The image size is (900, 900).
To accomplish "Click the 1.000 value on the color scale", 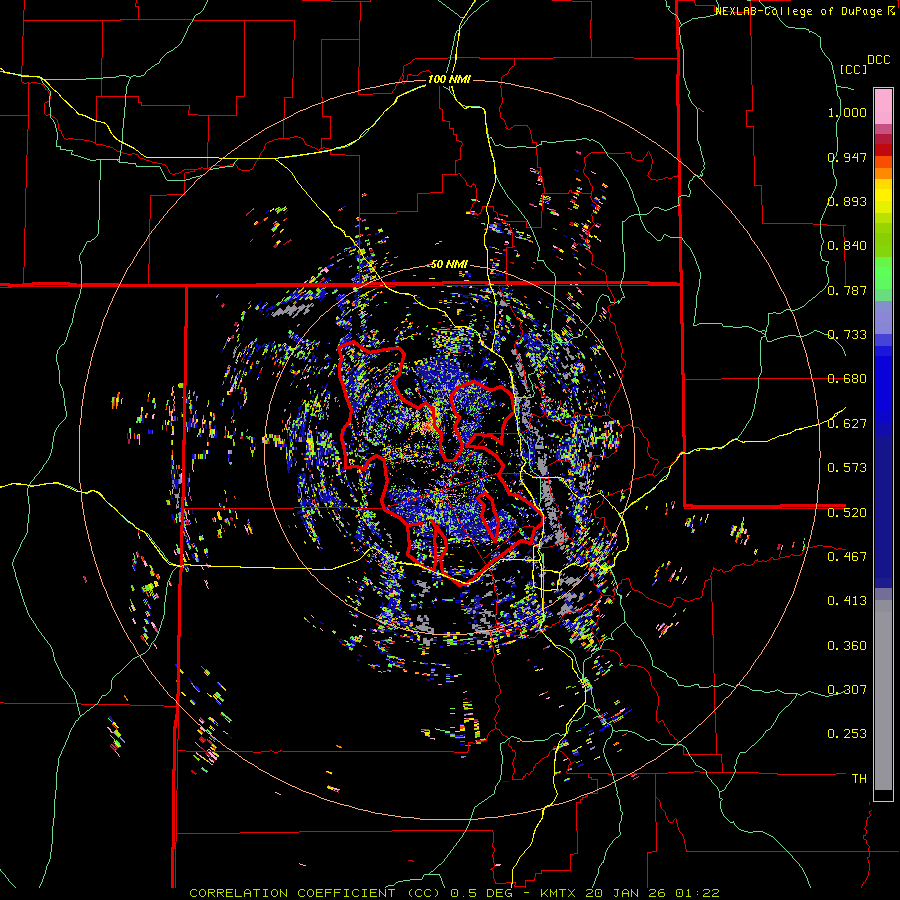I will [847, 112].
